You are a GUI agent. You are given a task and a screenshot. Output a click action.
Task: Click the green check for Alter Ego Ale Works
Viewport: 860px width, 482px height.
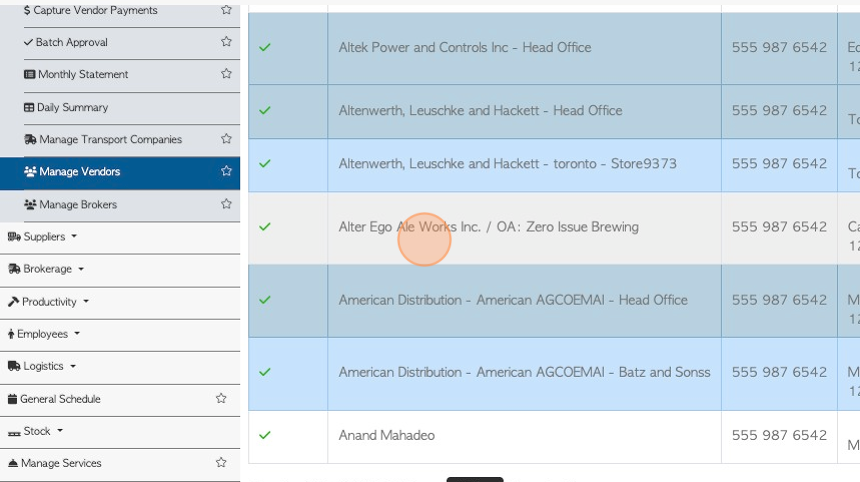265,226
